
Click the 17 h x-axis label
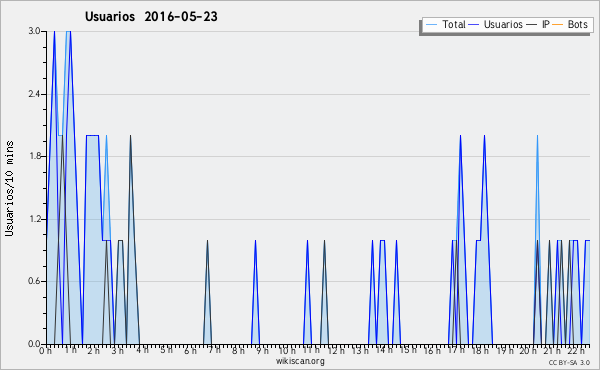coord(456,350)
